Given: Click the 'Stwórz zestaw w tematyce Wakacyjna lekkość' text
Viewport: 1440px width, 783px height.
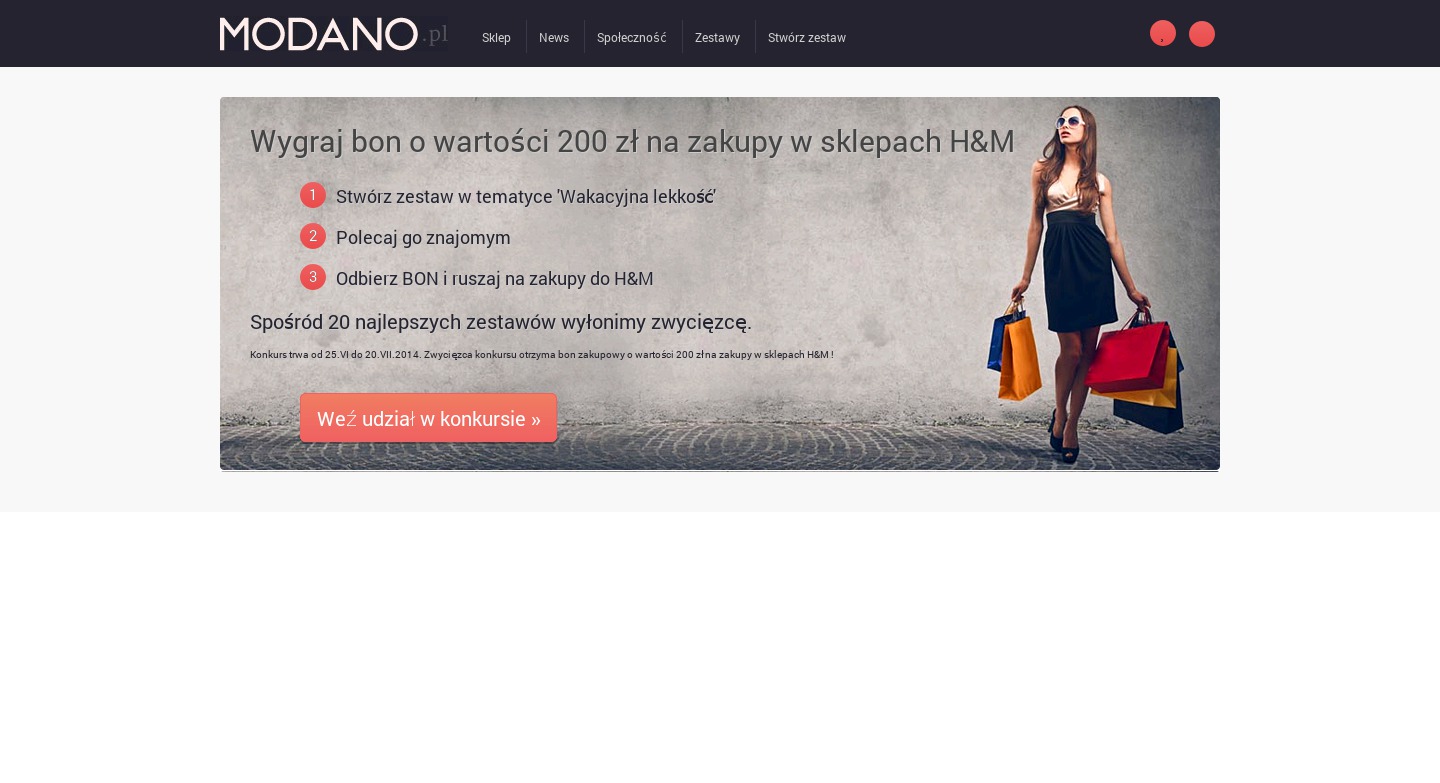Looking at the screenshot, I should click(526, 196).
